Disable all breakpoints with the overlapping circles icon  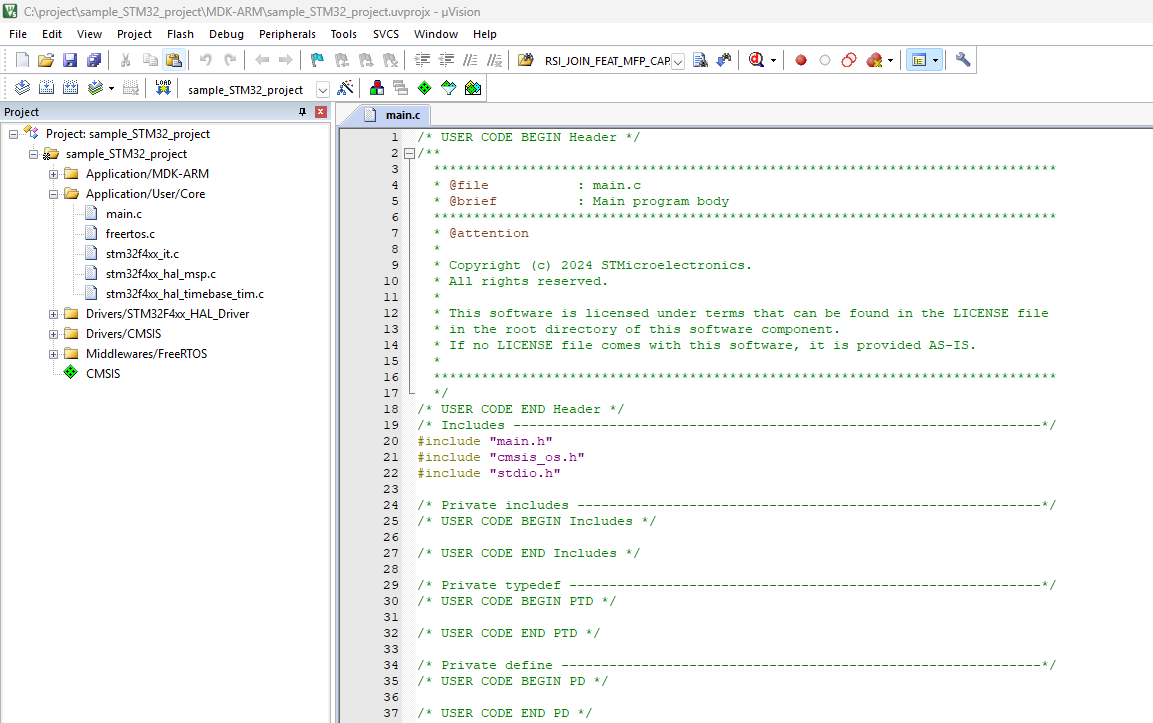849,60
